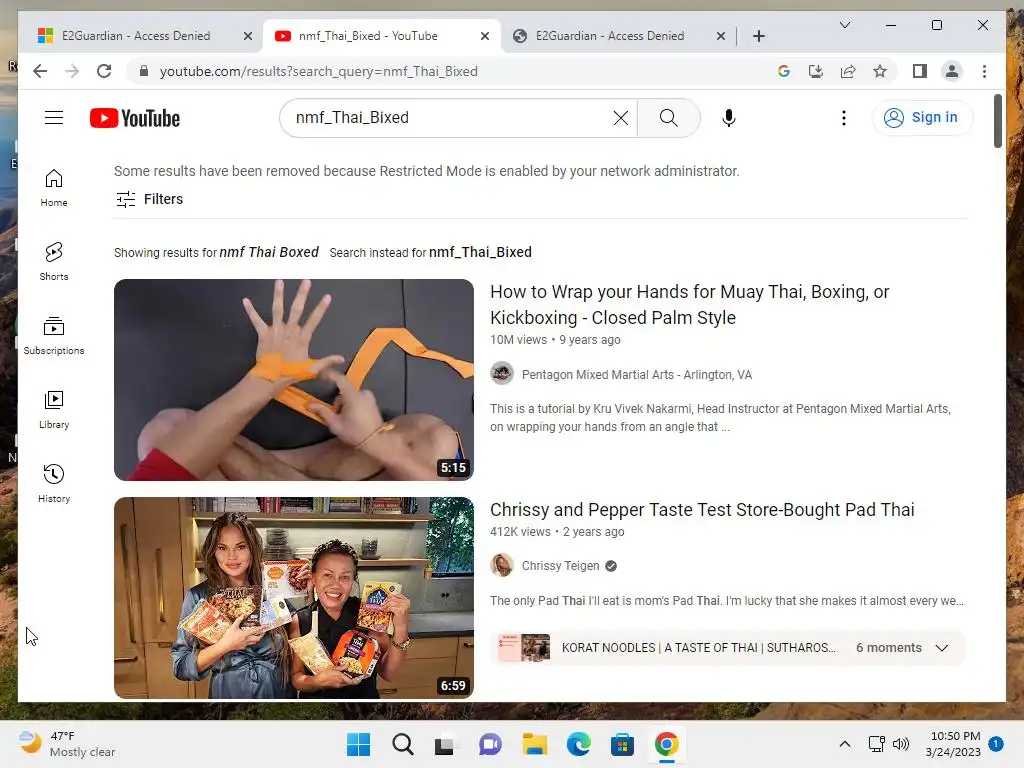The height and width of the screenshot is (768, 1024).
Task: Go forward in browser
Action: [x=72, y=71]
